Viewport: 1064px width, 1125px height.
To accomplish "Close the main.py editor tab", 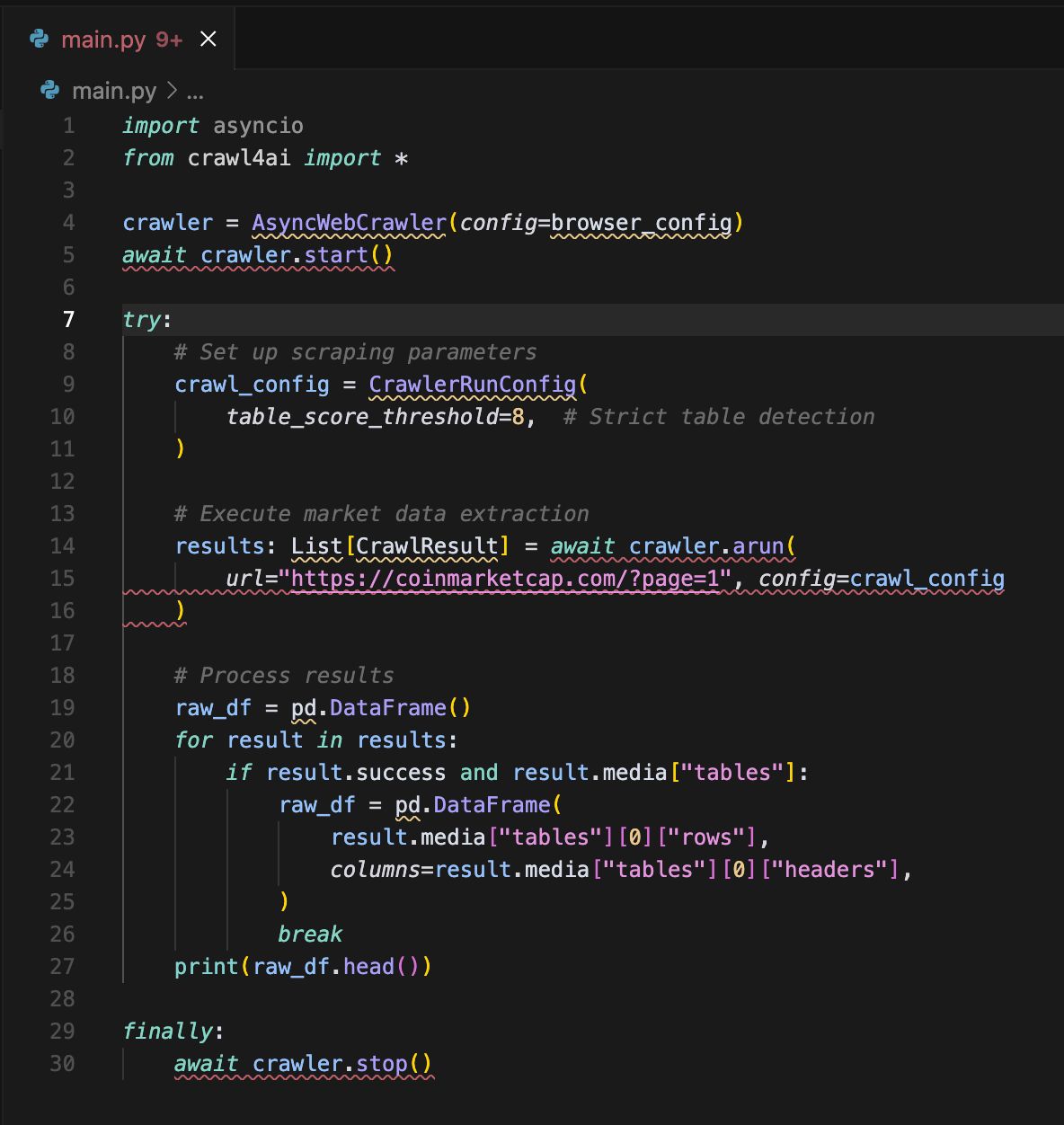I will (x=208, y=38).
